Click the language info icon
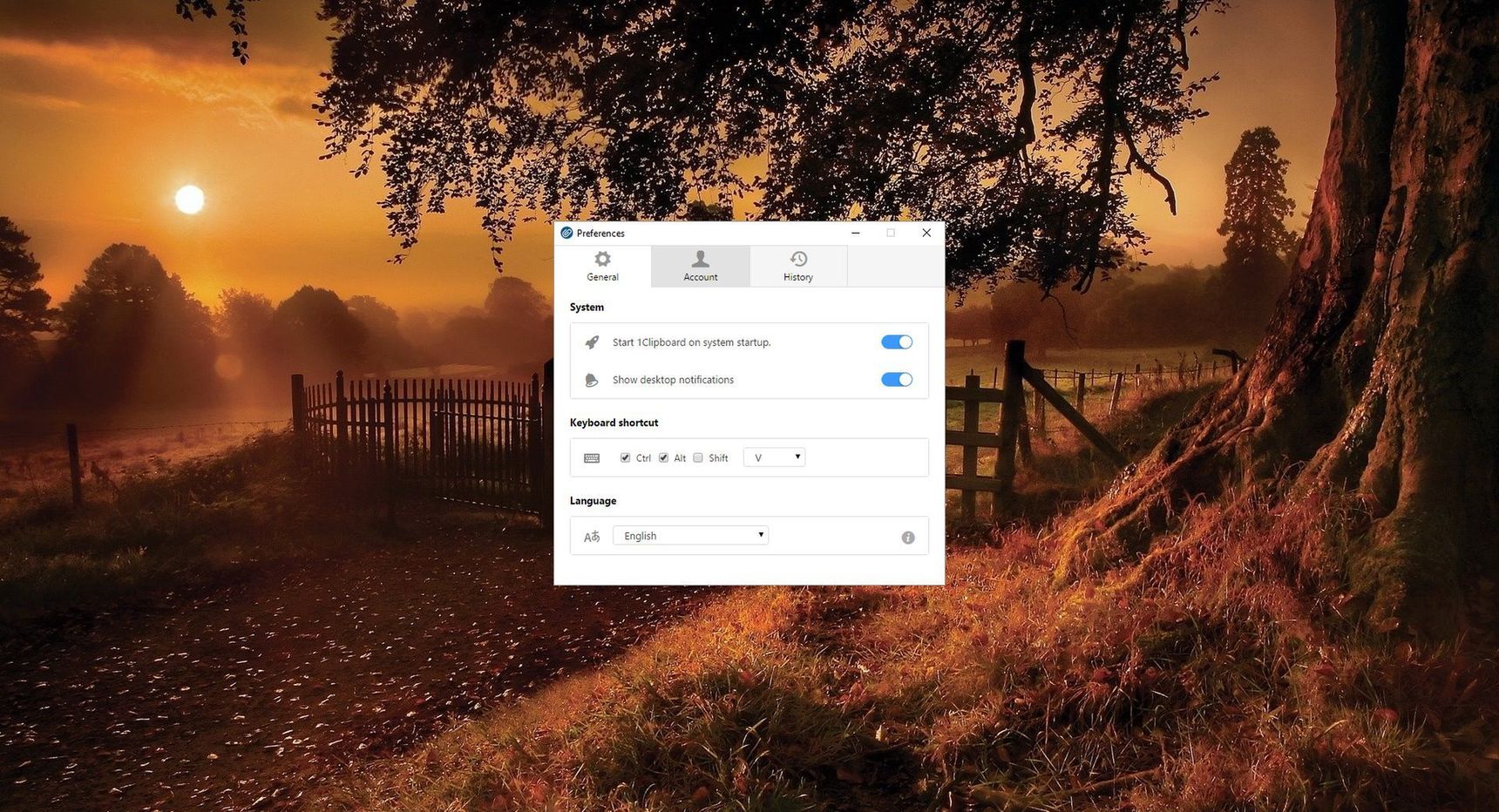The width and height of the screenshot is (1499, 812). coord(908,538)
